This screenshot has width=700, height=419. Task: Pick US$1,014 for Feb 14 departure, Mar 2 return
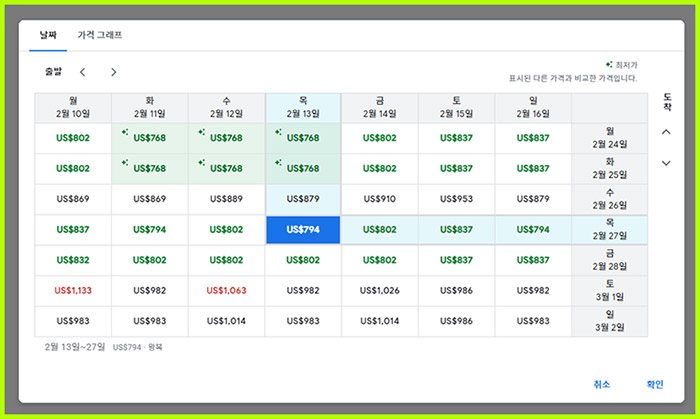379,321
